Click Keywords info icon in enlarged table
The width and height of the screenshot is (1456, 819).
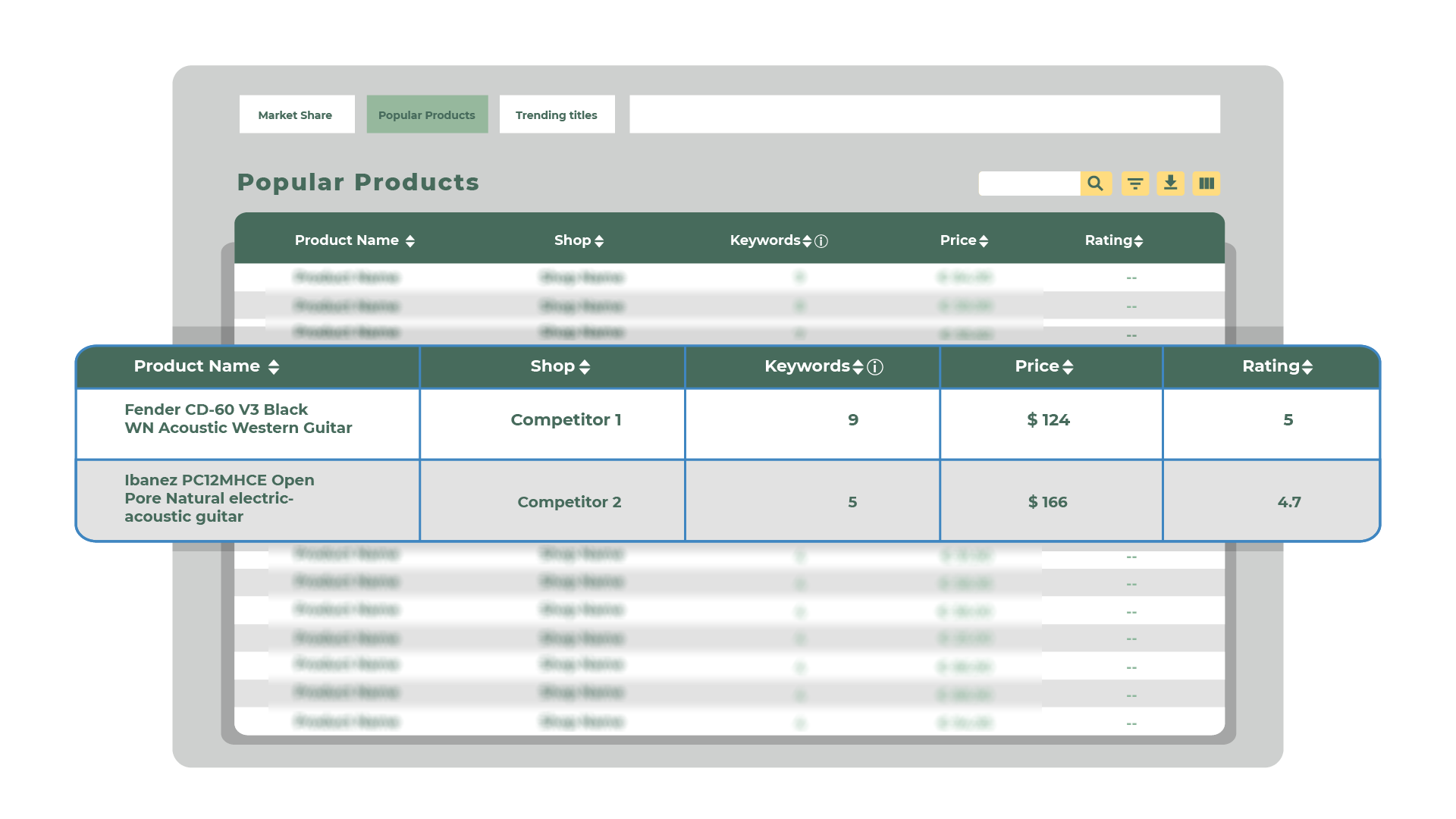(x=875, y=367)
